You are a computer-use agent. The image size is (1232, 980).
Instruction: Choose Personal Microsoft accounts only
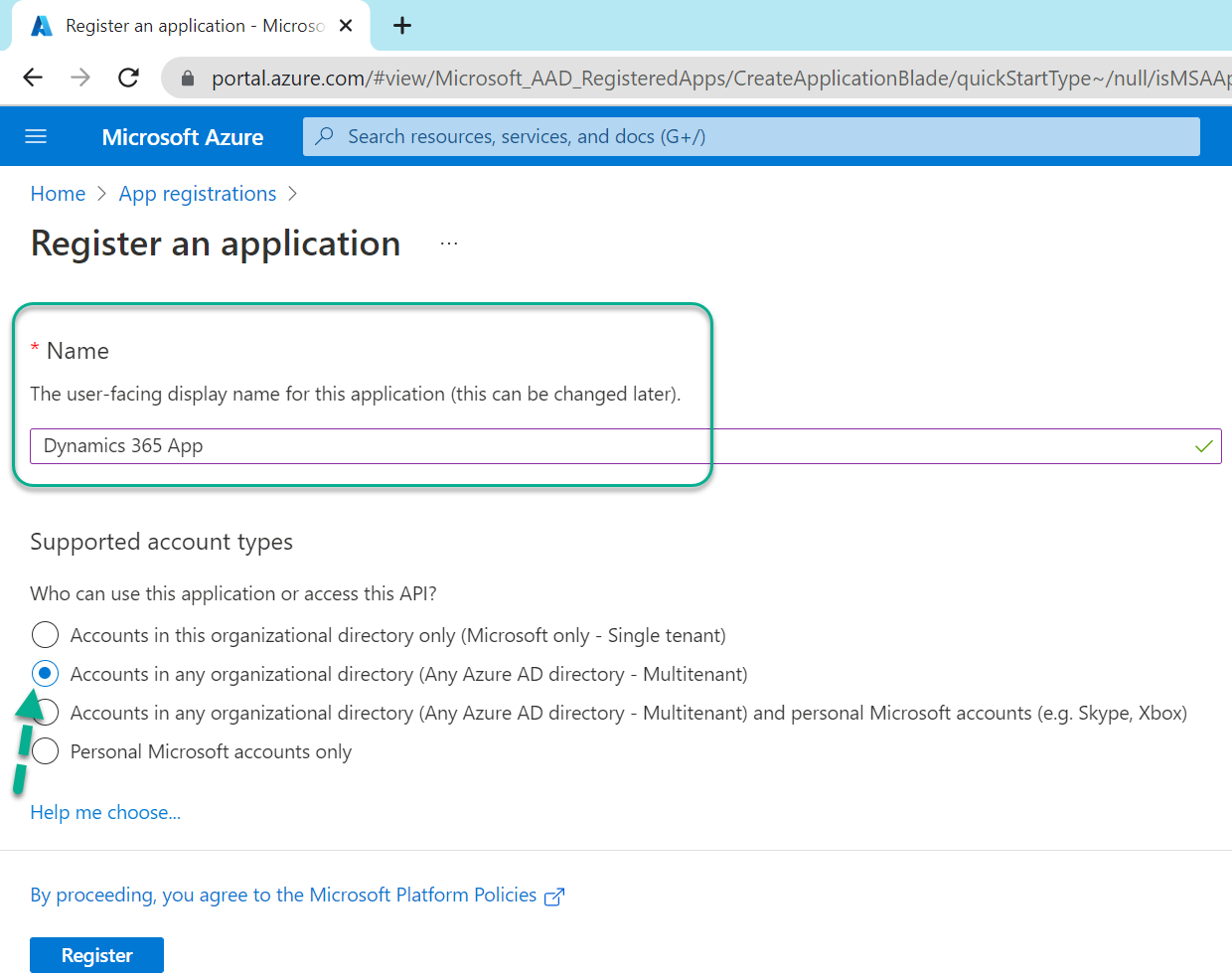45,750
